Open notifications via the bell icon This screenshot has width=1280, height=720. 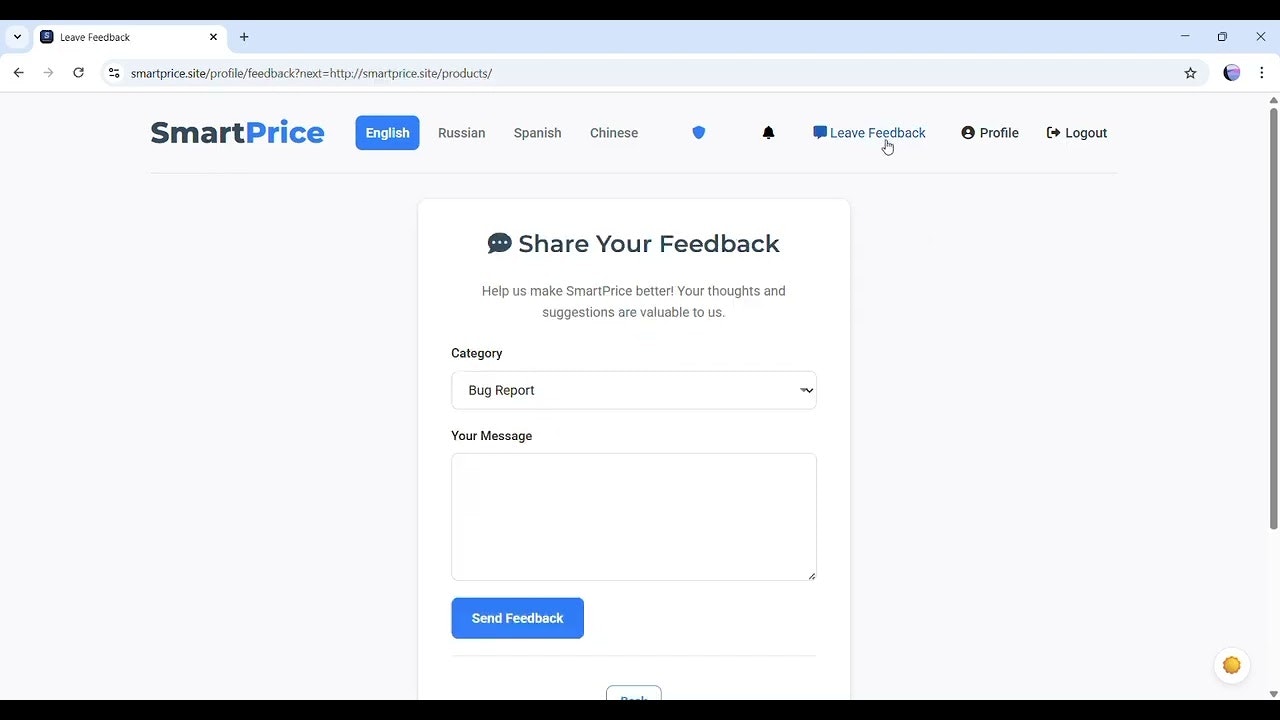[x=768, y=132]
